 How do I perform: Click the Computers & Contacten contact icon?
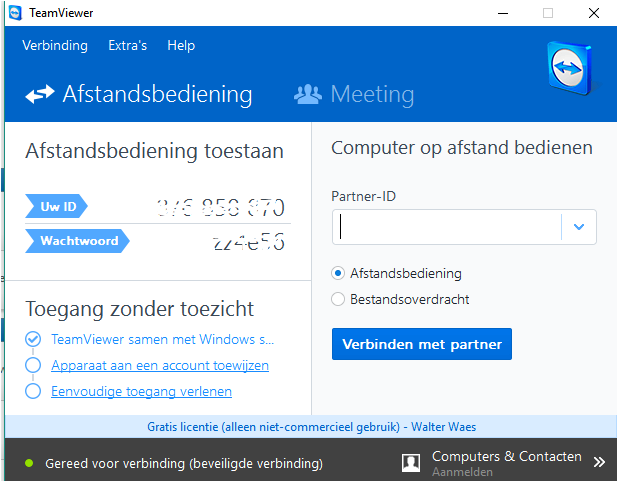pos(410,462)
